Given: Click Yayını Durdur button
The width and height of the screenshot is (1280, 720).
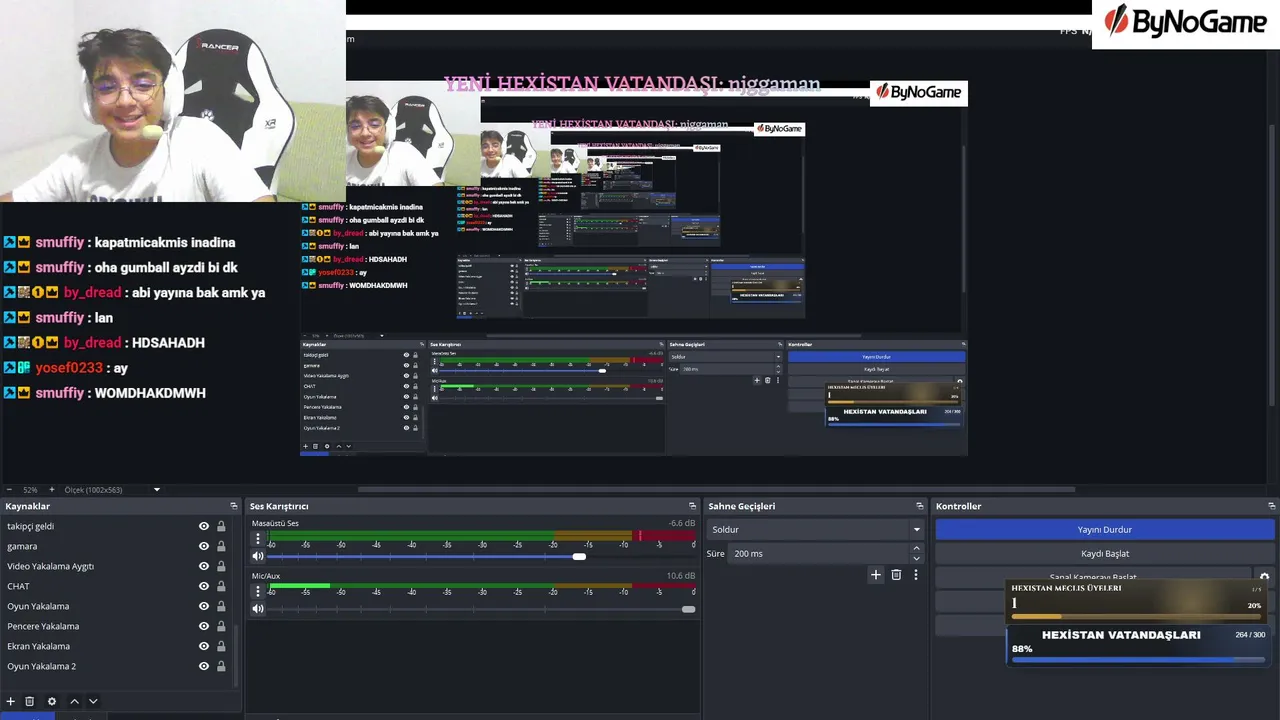Looking at the screenshot, I should point(1105,529).
